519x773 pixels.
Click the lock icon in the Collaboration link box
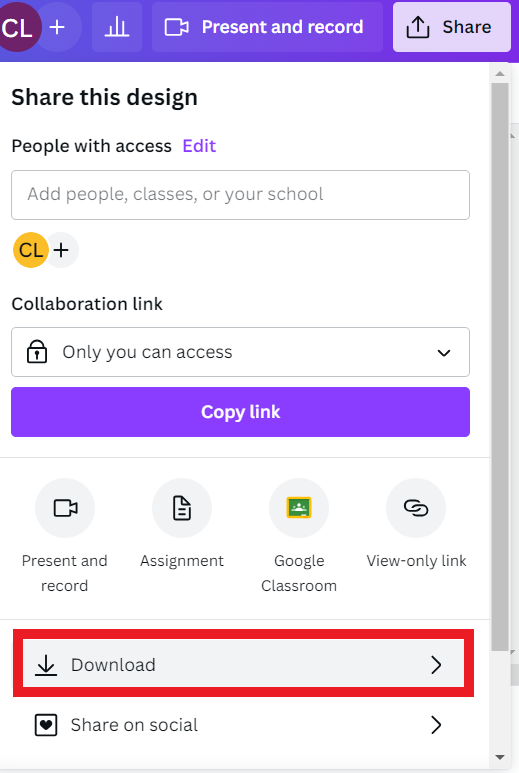(37, 352)
